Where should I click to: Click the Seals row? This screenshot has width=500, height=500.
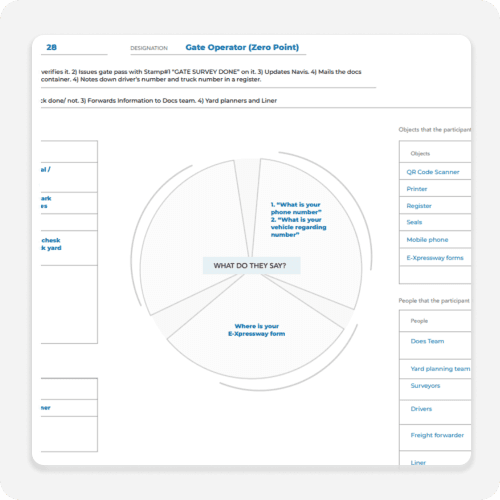(x=435, y=222)
